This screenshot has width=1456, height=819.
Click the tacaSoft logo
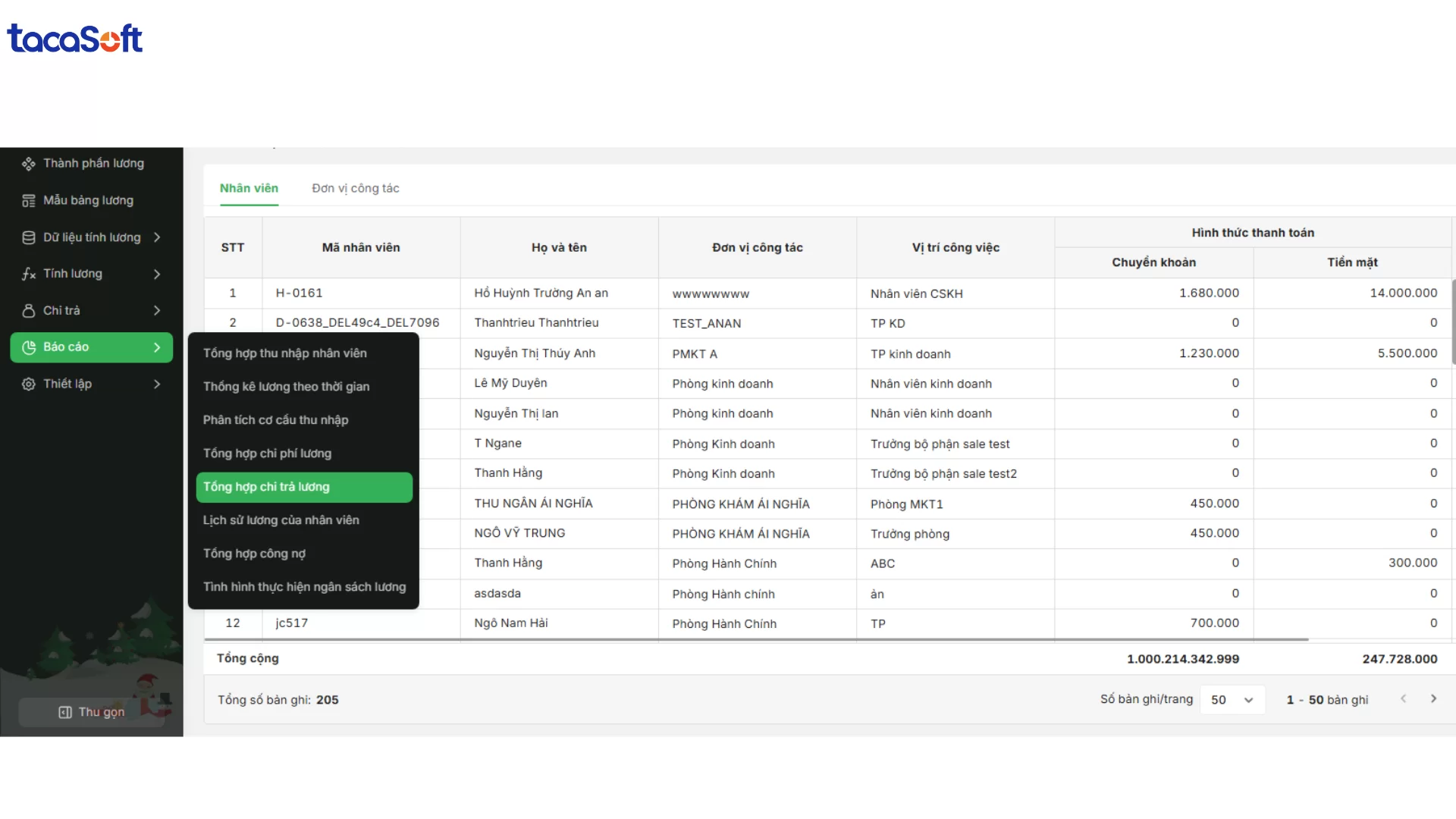74,39
